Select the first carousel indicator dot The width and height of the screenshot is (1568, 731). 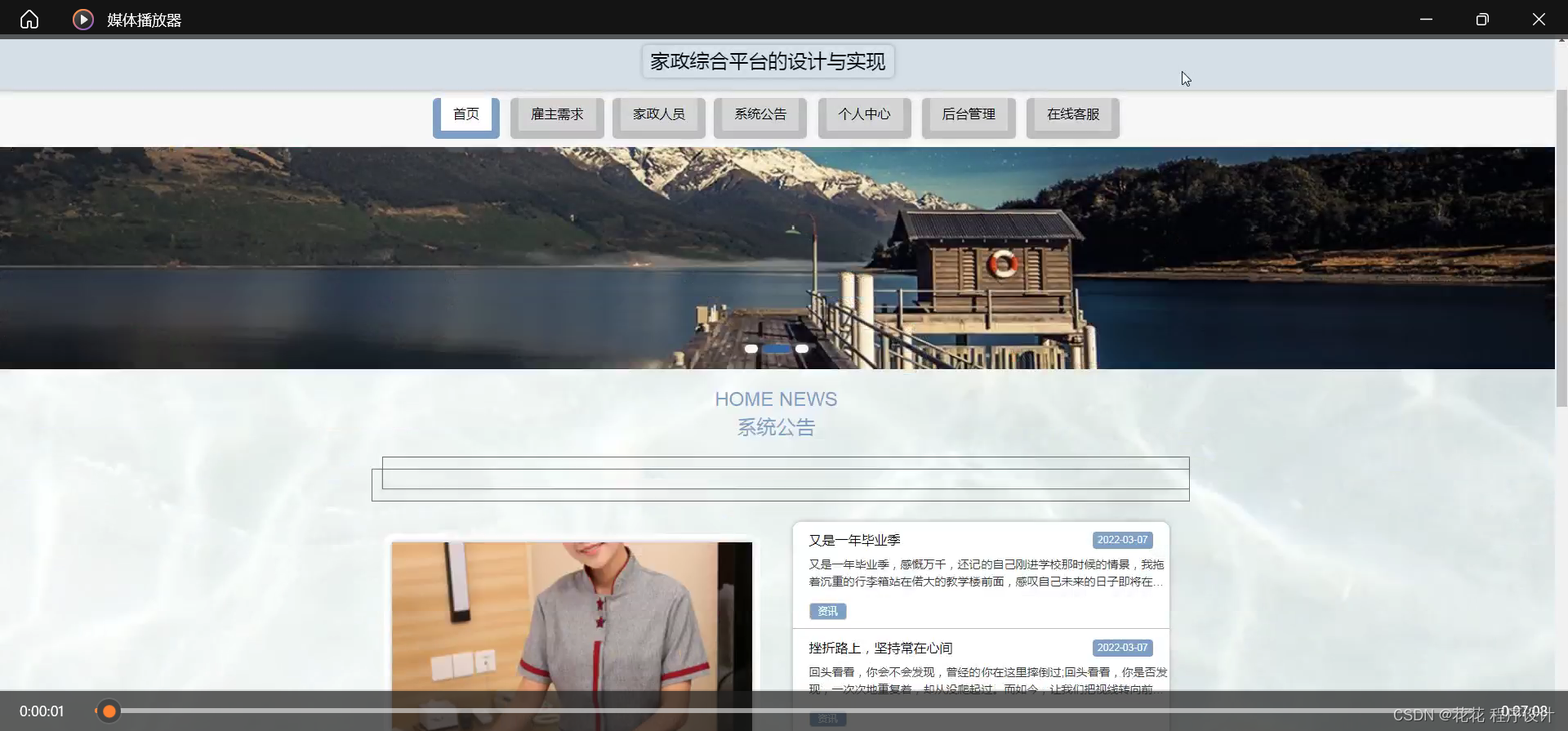[x=751, y=349]
